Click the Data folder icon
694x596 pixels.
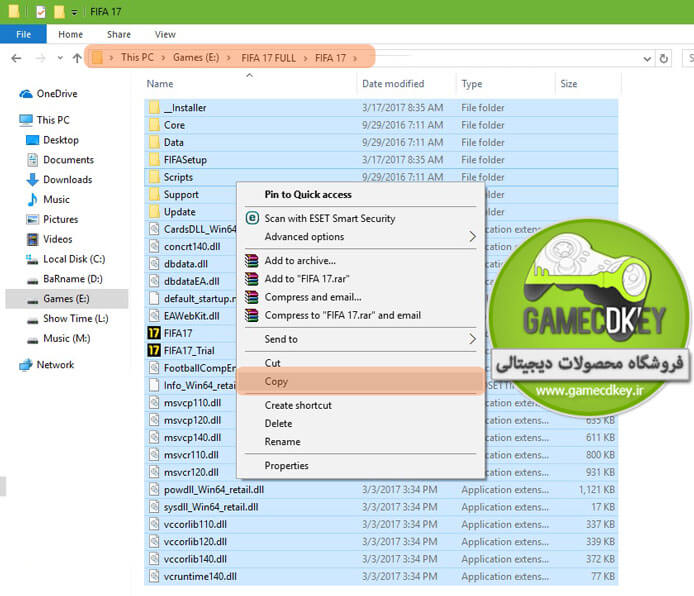coord(154,142)
